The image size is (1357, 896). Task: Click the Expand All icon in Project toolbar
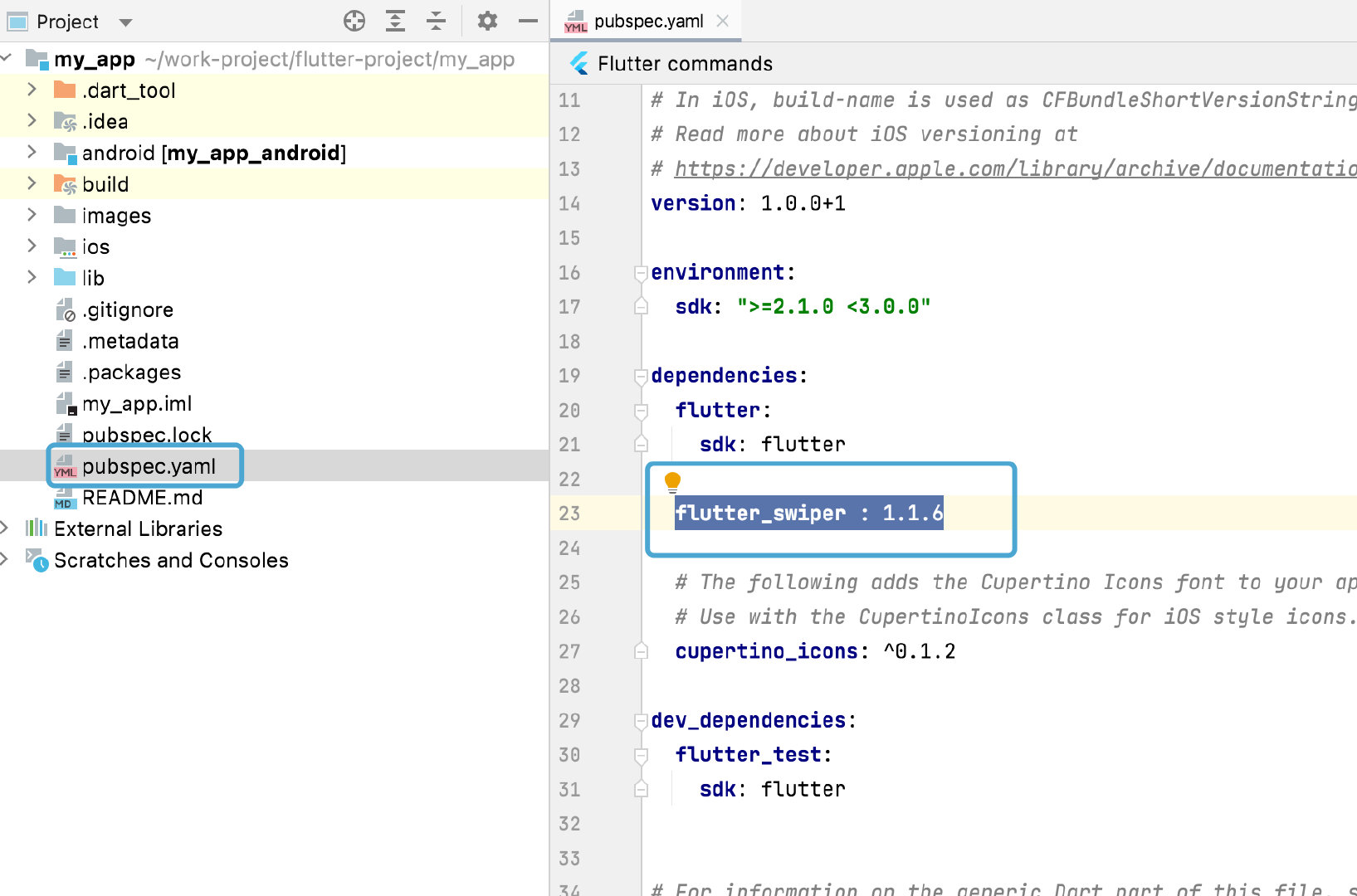[x=396, y=21]
